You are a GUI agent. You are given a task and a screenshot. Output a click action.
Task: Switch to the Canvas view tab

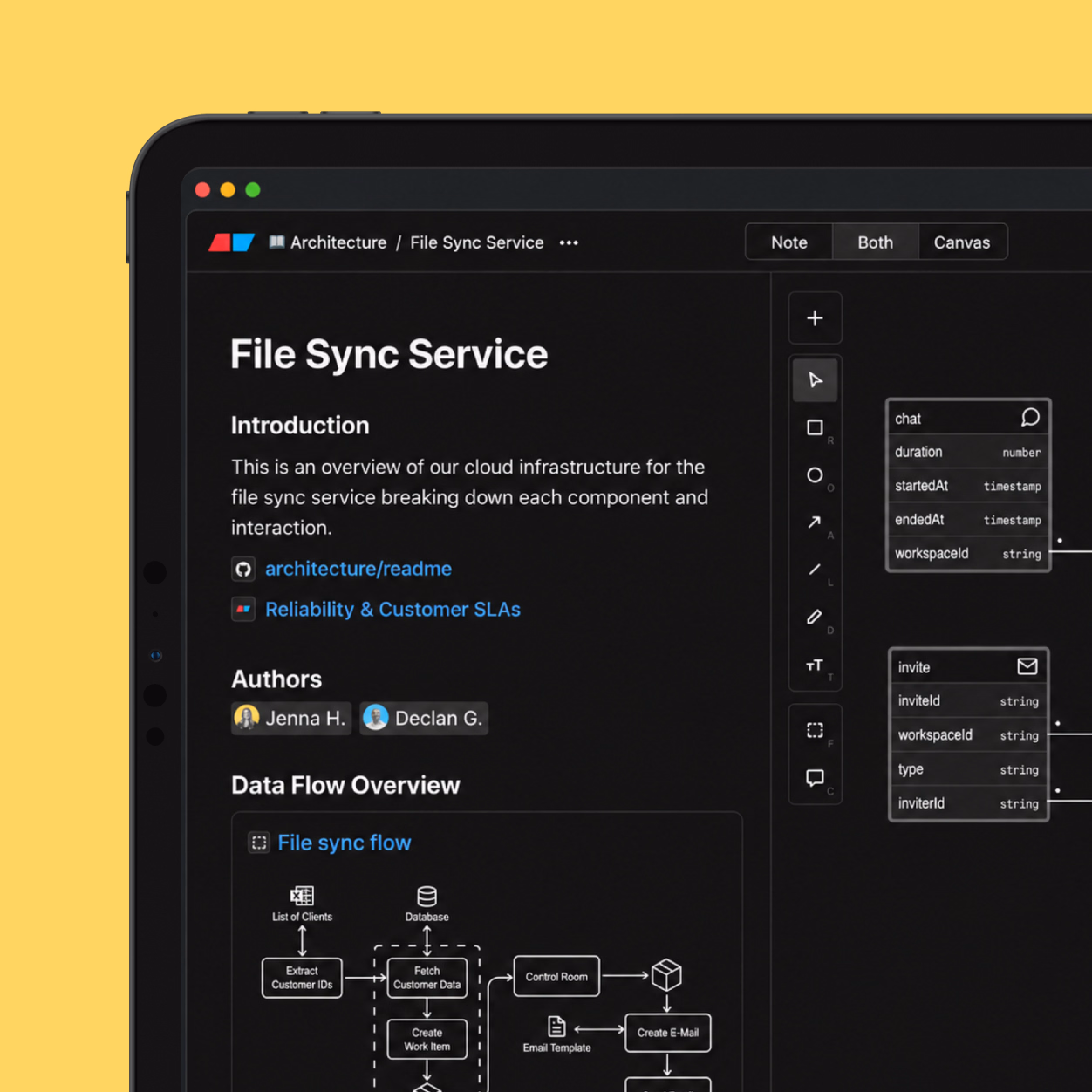962,242
